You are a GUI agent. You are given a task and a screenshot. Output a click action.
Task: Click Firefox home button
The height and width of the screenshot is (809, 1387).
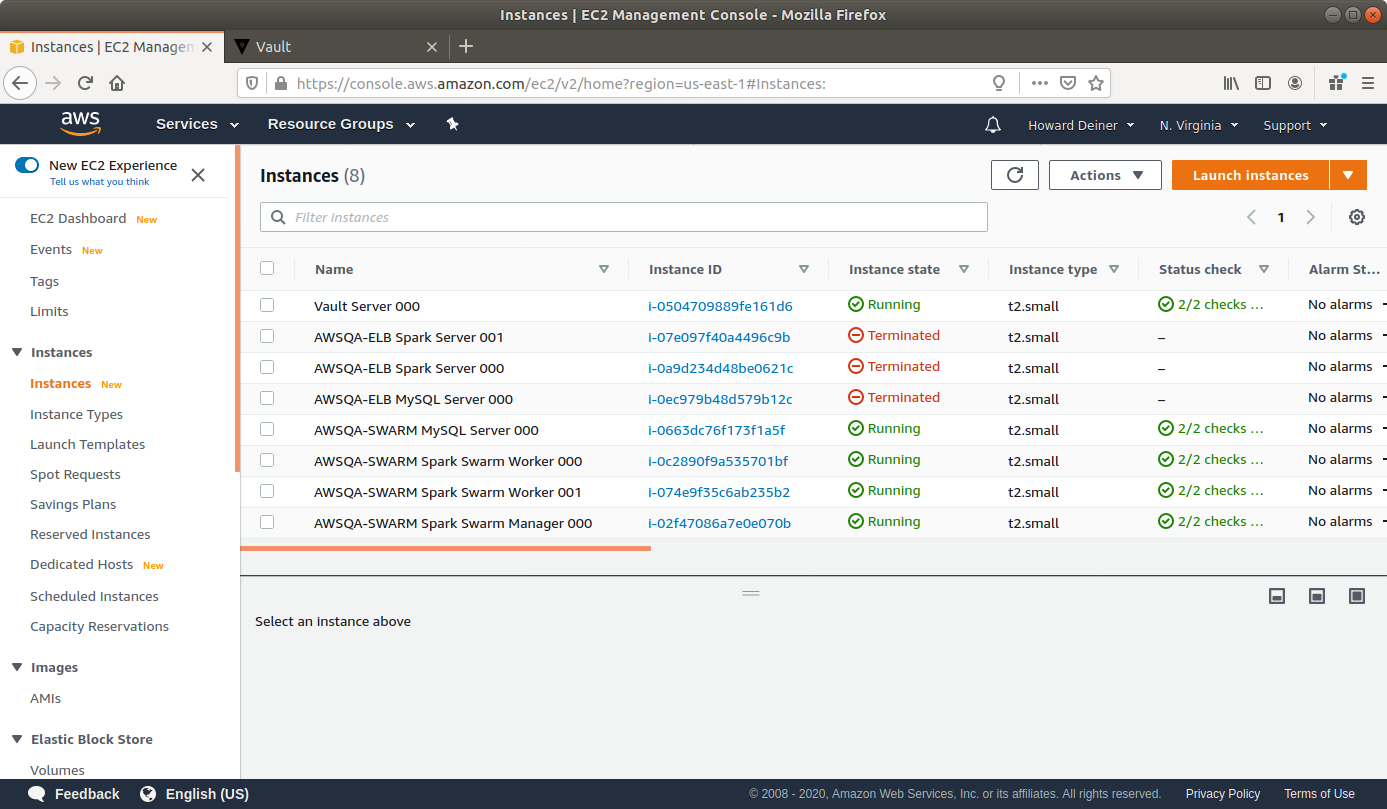(x=117, y=83)
